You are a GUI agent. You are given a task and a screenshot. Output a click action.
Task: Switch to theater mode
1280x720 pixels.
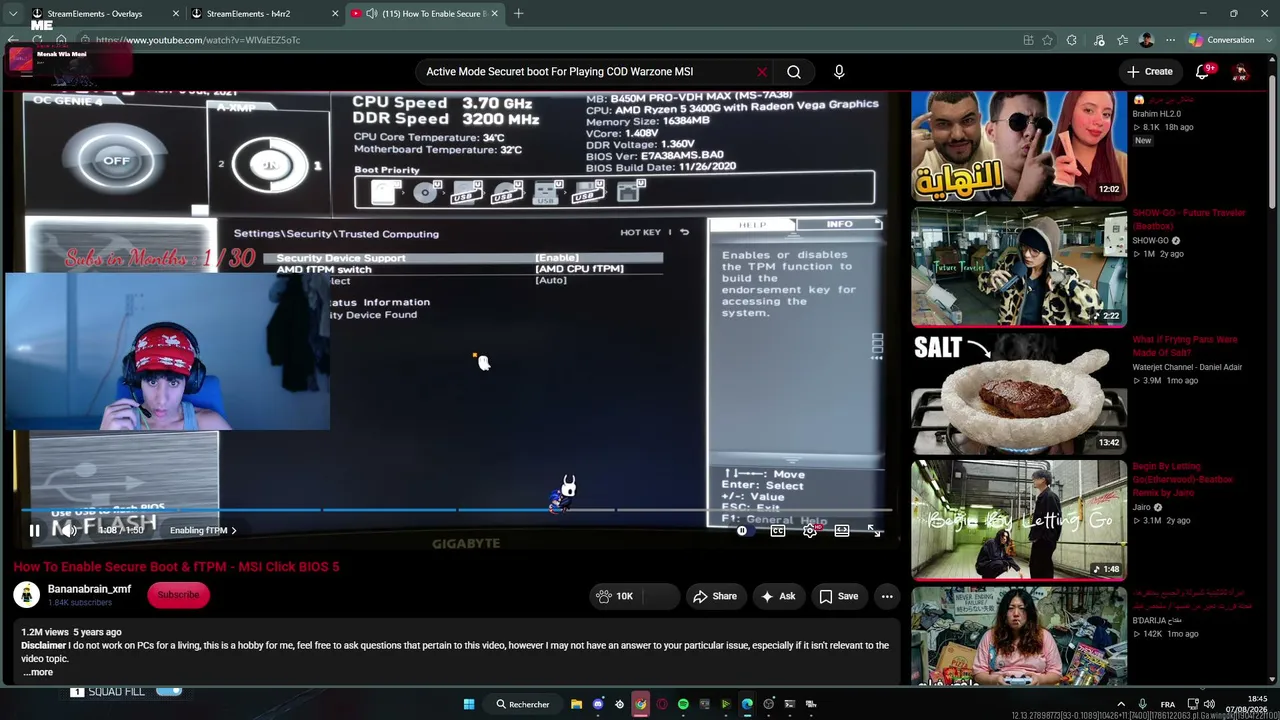coord(842,531)
